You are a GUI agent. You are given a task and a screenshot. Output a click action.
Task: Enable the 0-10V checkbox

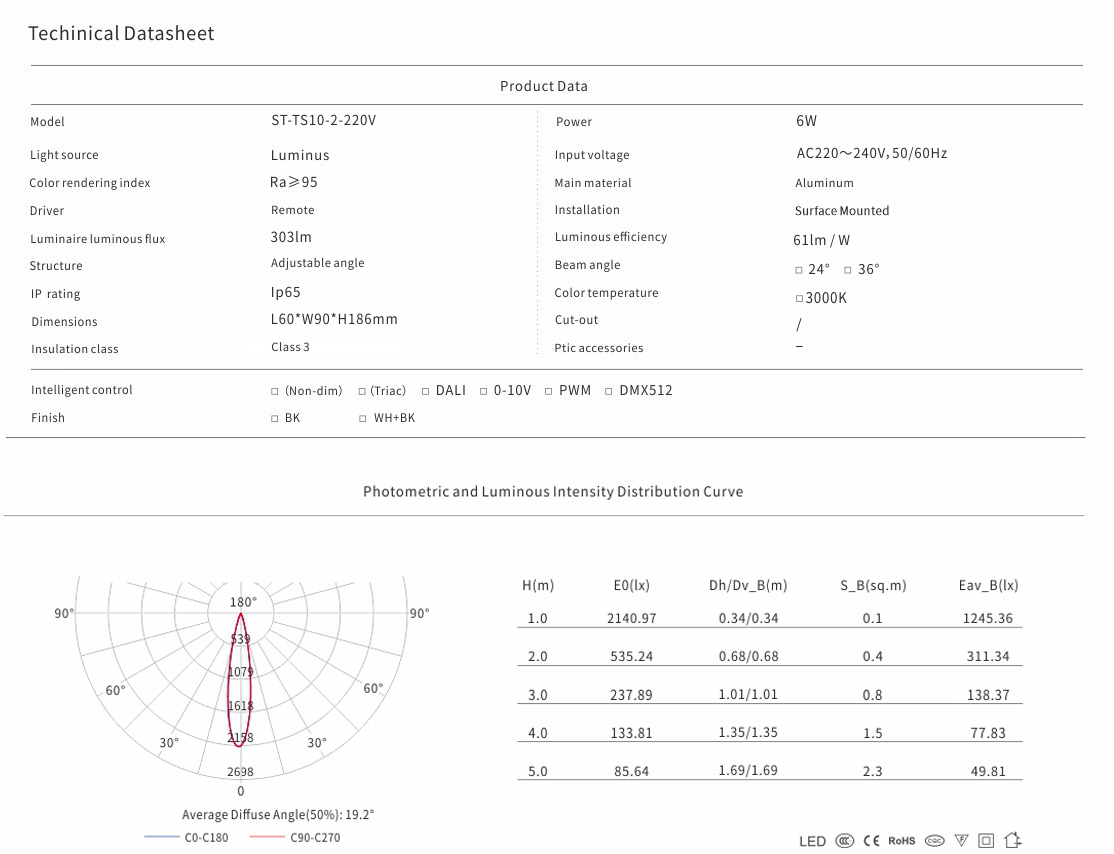click(x=484, y=391)
